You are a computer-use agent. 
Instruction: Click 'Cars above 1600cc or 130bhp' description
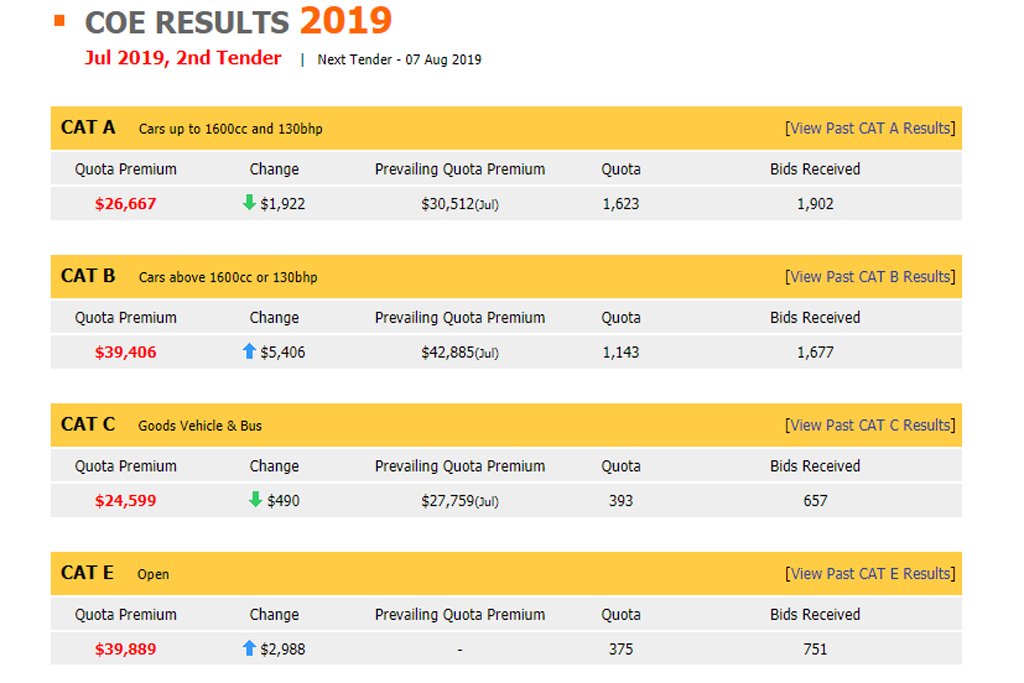[228, 277]
